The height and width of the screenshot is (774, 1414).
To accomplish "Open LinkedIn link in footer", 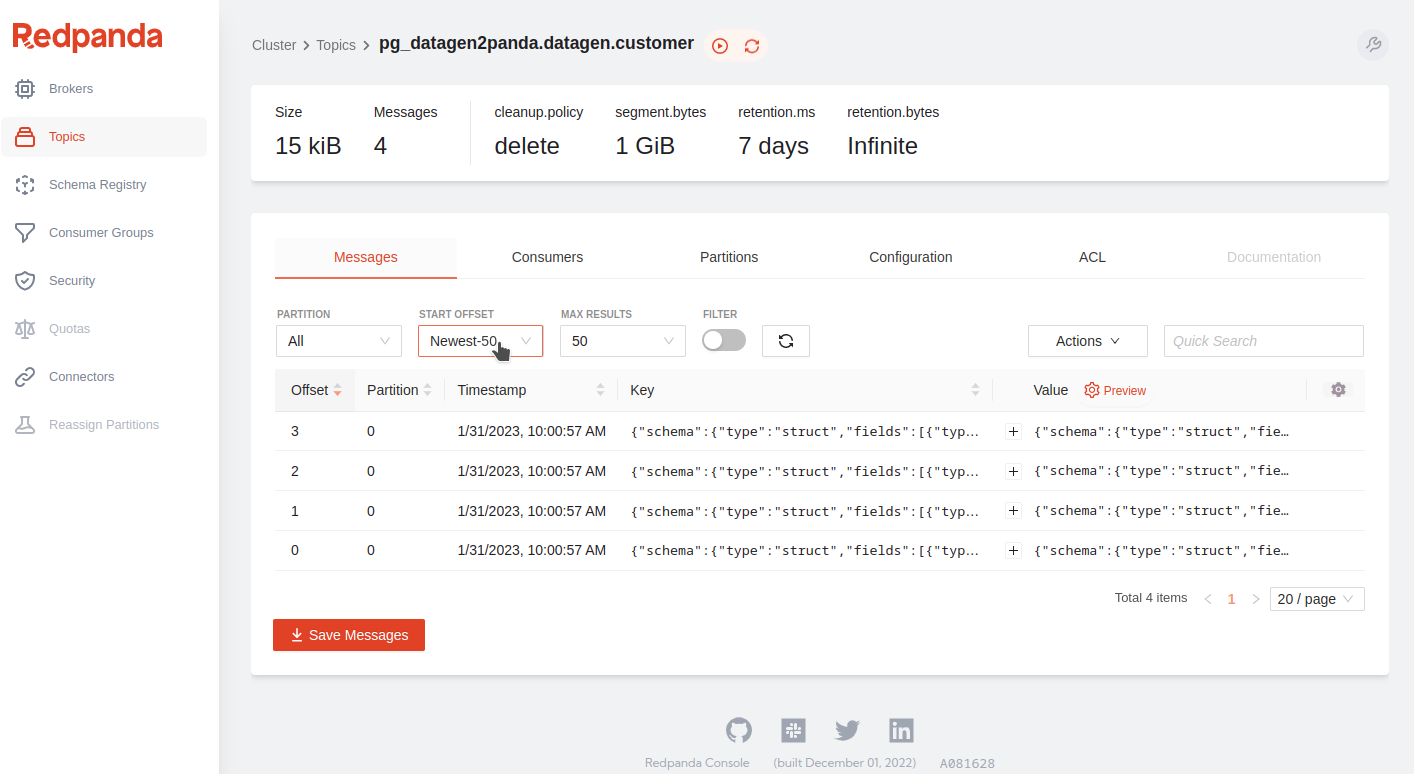I will point(902,730).
